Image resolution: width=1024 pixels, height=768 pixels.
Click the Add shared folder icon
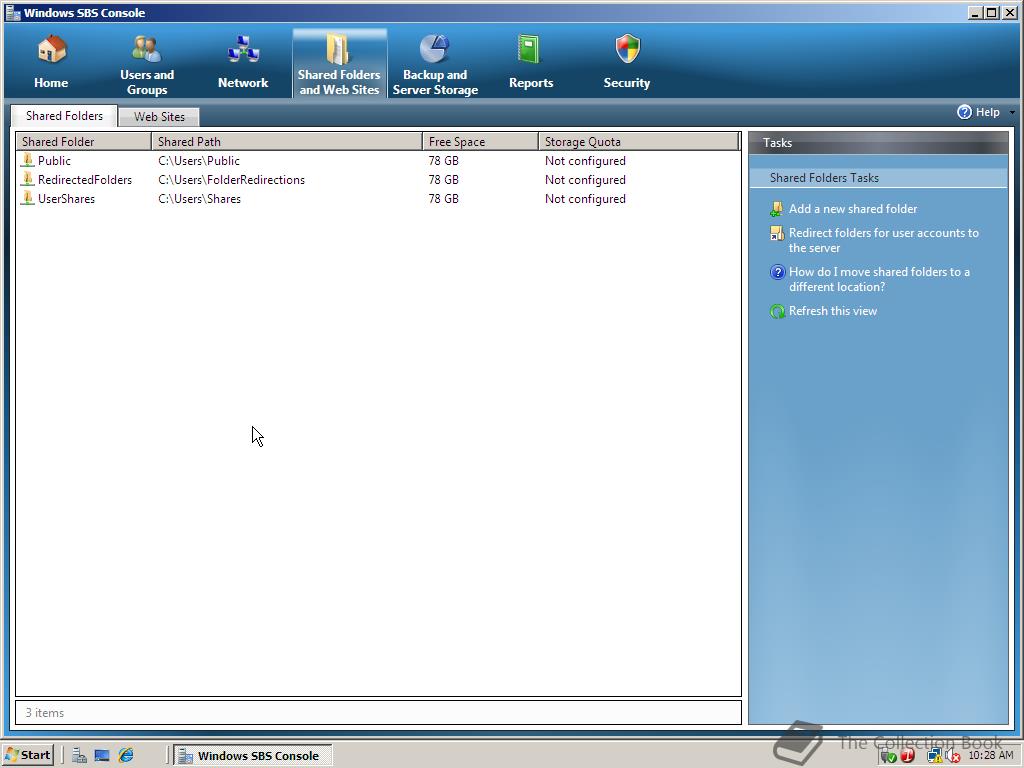point(776,209)
